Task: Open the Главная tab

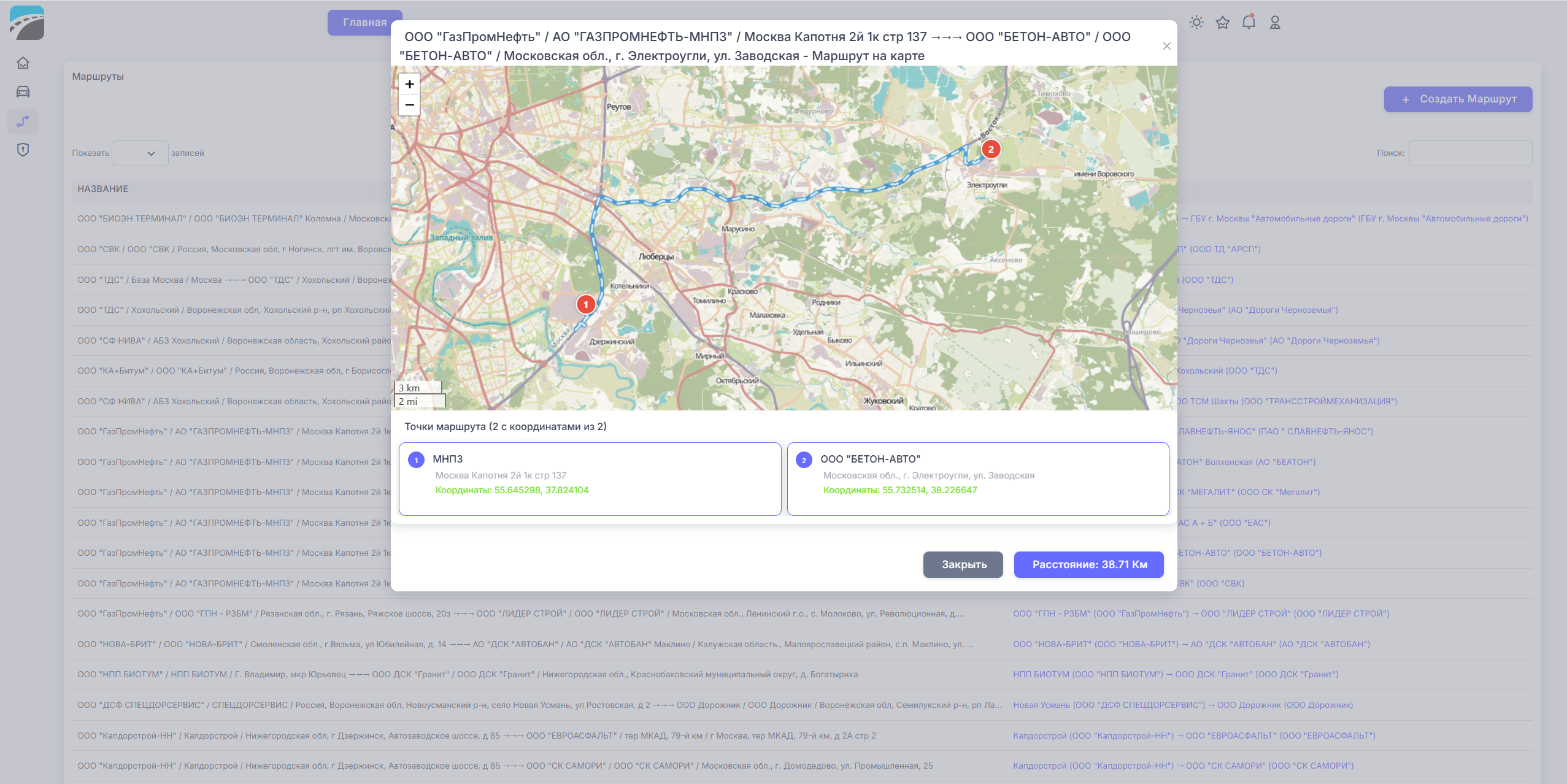Action: click(x=364, y=23)
